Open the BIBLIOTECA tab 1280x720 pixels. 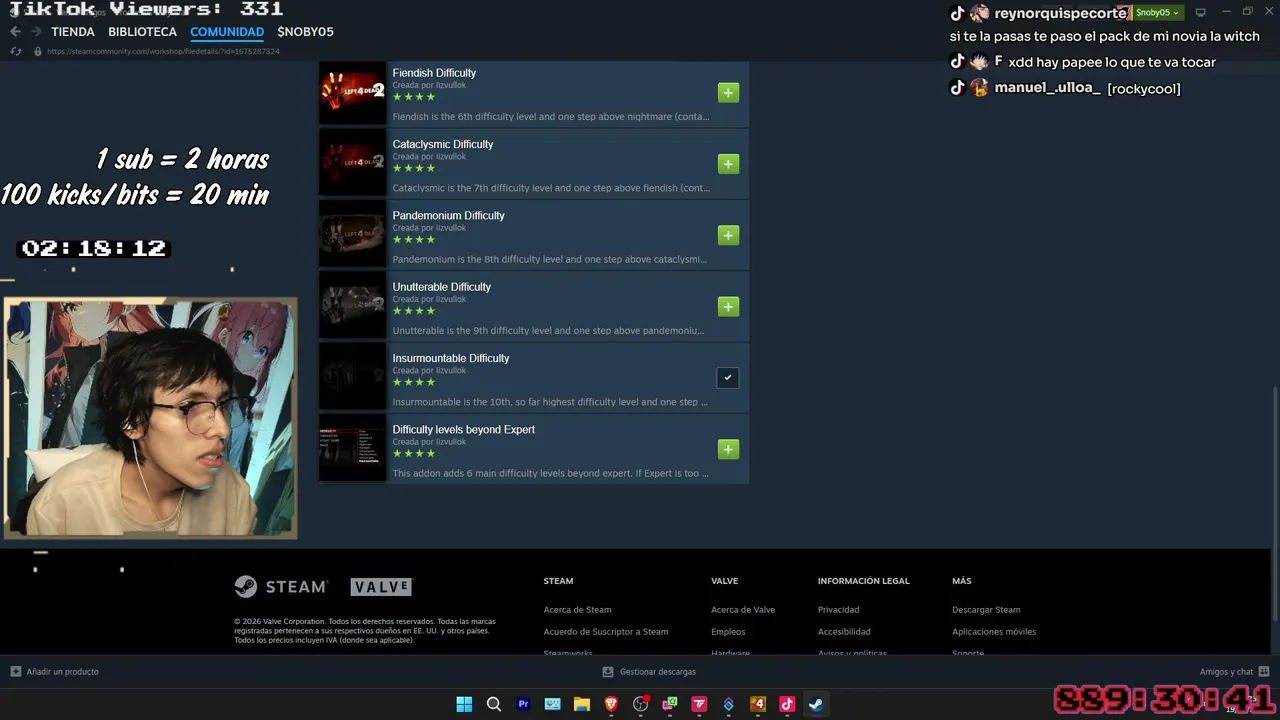[142, 32]
